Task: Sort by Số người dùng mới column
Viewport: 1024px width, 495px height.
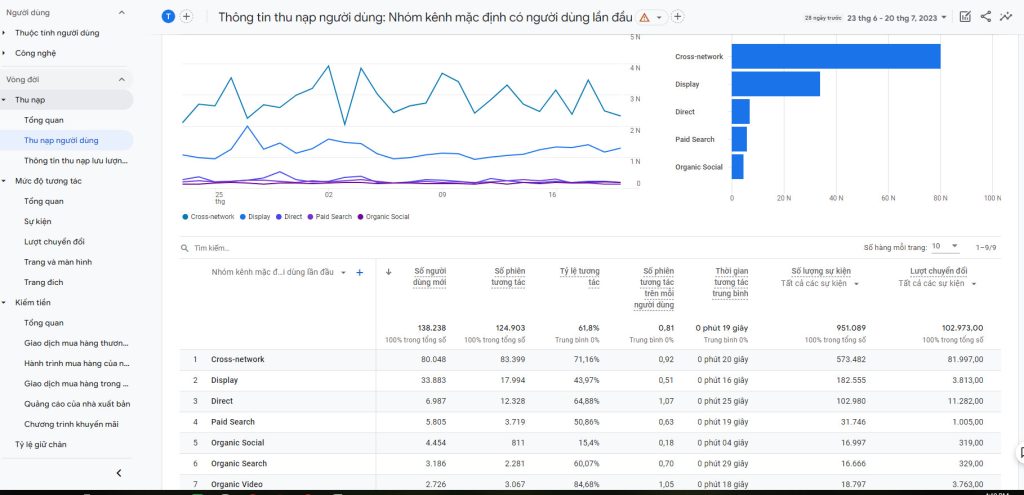Action: pyautogui.click(x=429, y=276)
